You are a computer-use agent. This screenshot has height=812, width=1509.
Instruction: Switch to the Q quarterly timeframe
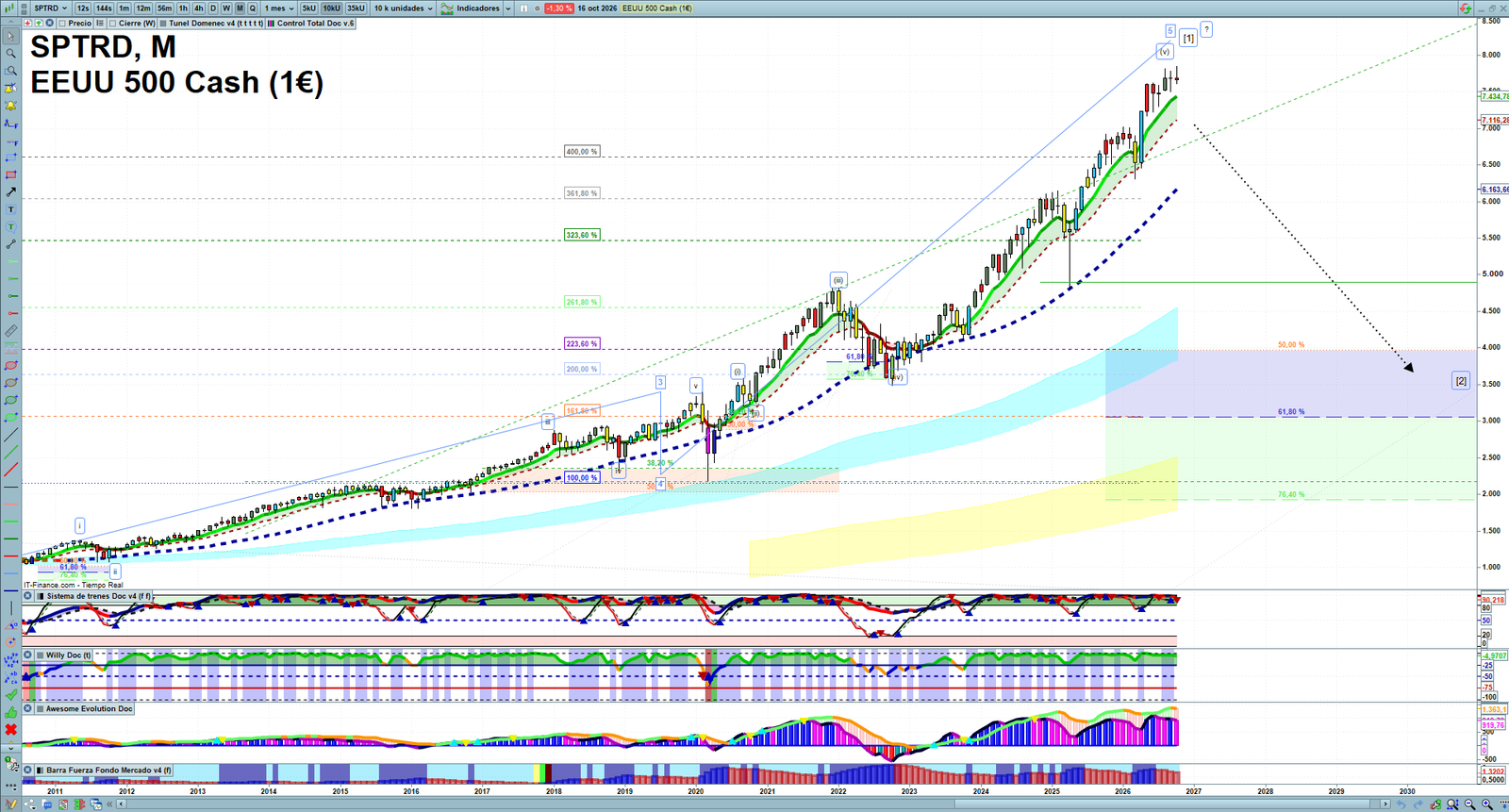(x=253, y=8)
